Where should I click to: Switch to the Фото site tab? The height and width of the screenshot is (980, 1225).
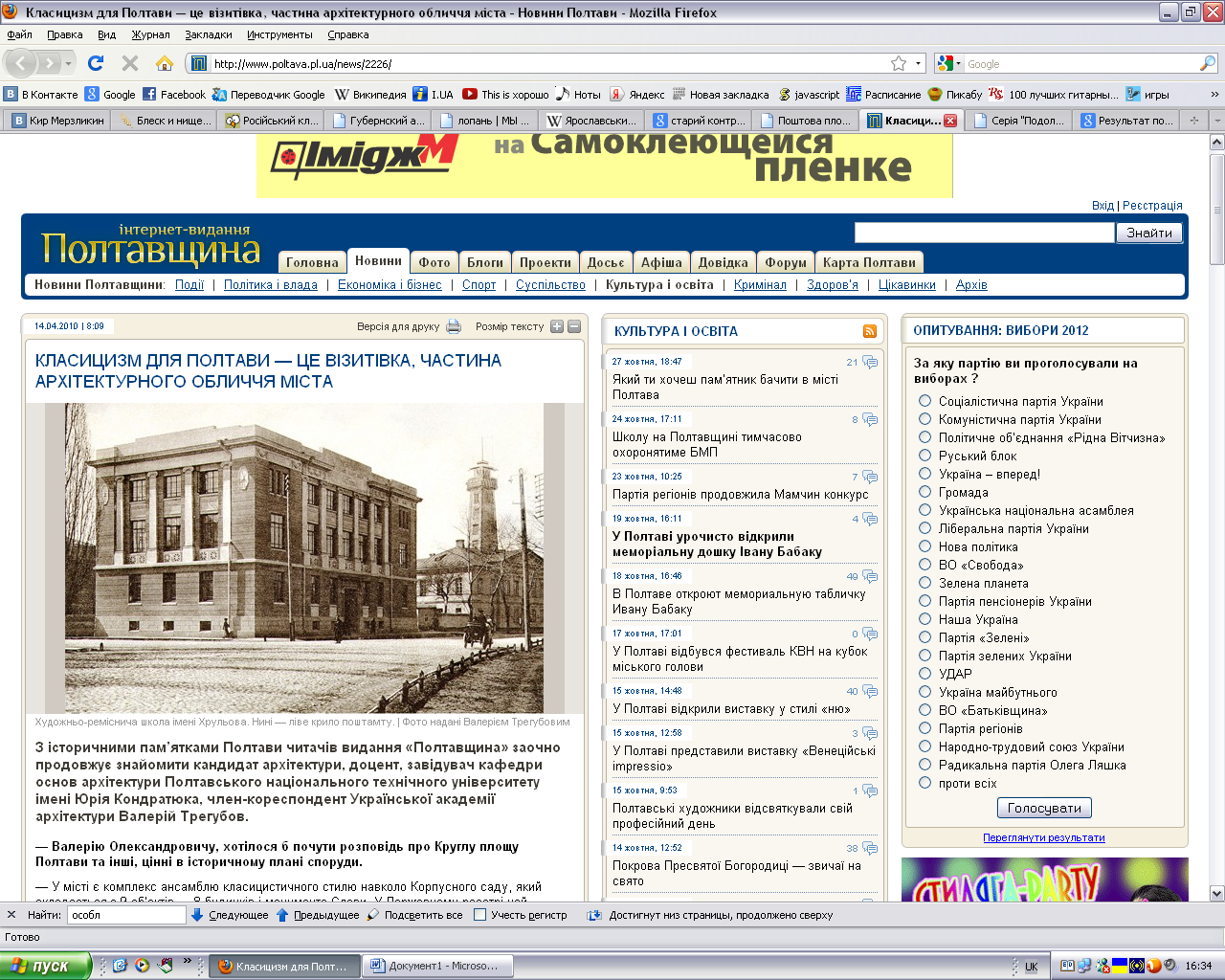[434, 262]
